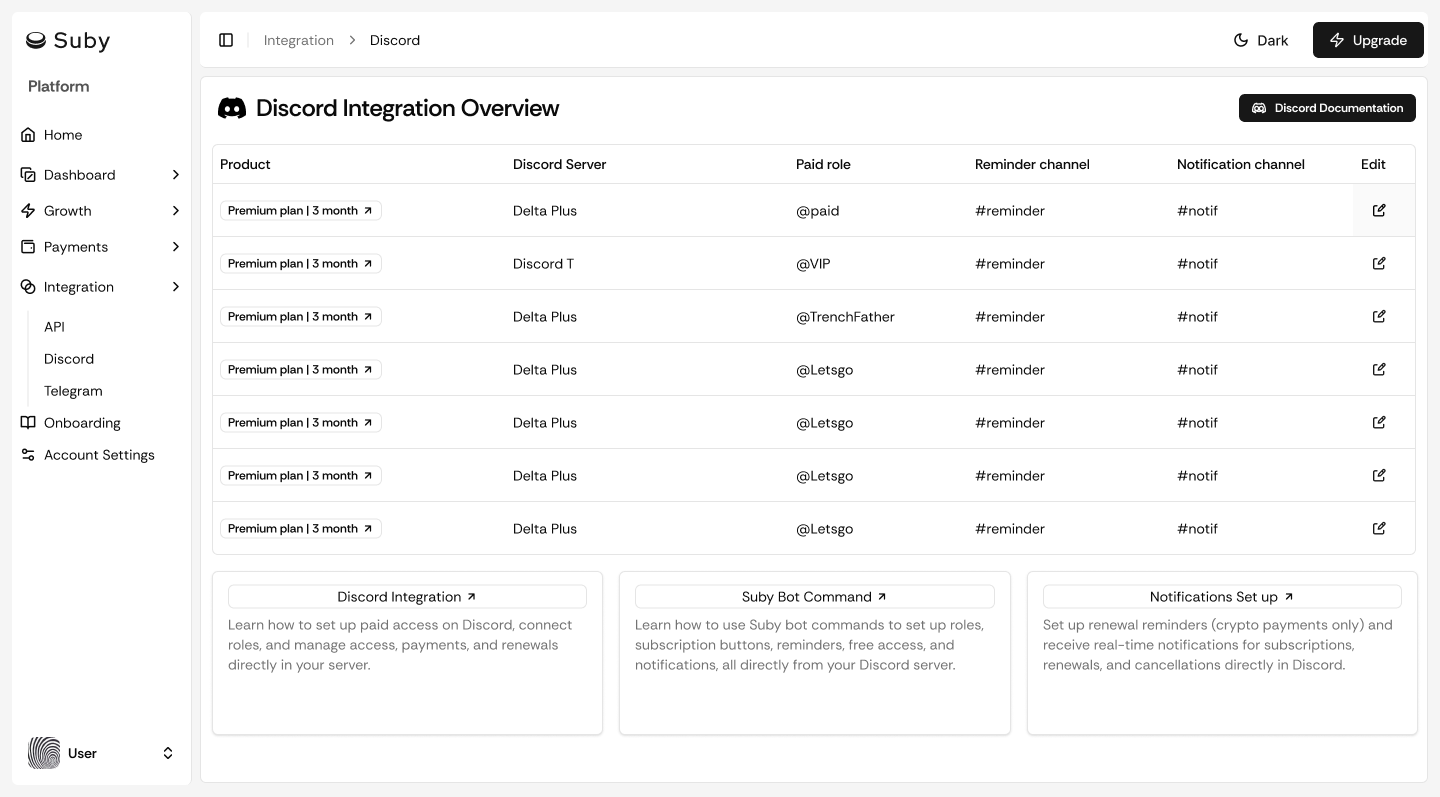The width and height of the screenshot is (1440, 797).
Task: Click the Account Settings sliders icon
Action: [x=28, y=455]
